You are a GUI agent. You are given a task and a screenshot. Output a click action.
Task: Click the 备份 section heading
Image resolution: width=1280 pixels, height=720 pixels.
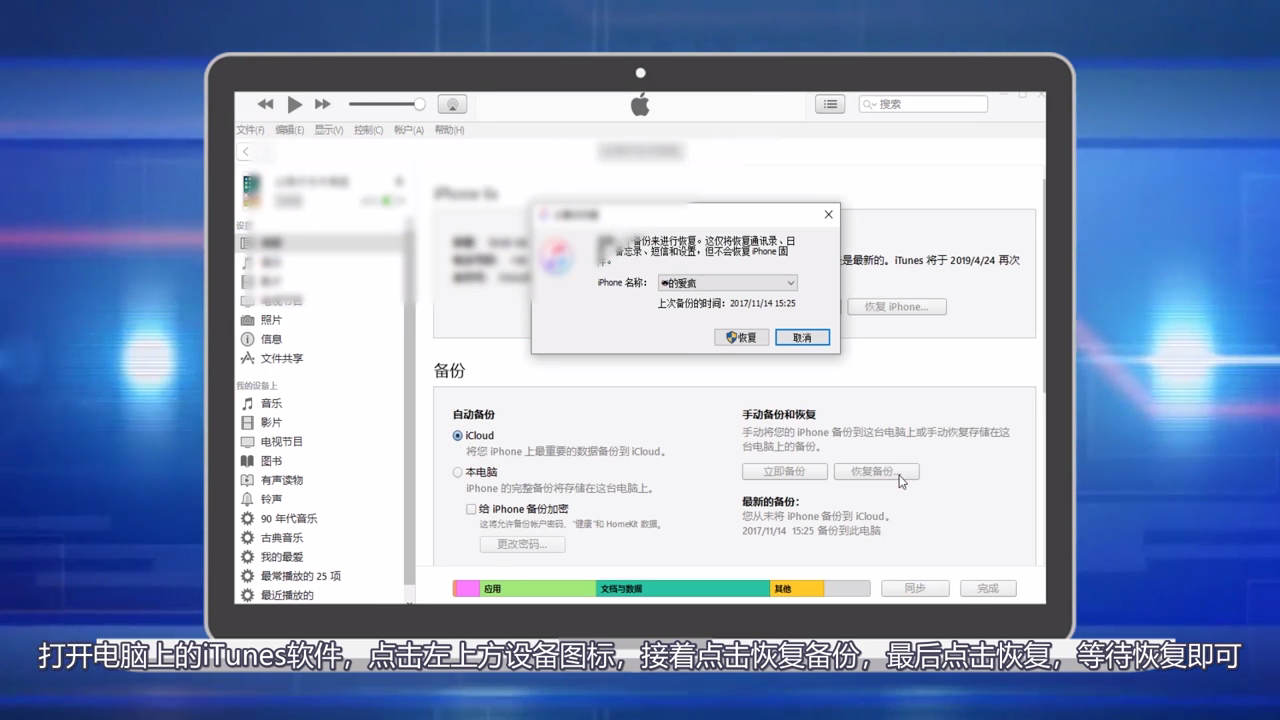449,371
